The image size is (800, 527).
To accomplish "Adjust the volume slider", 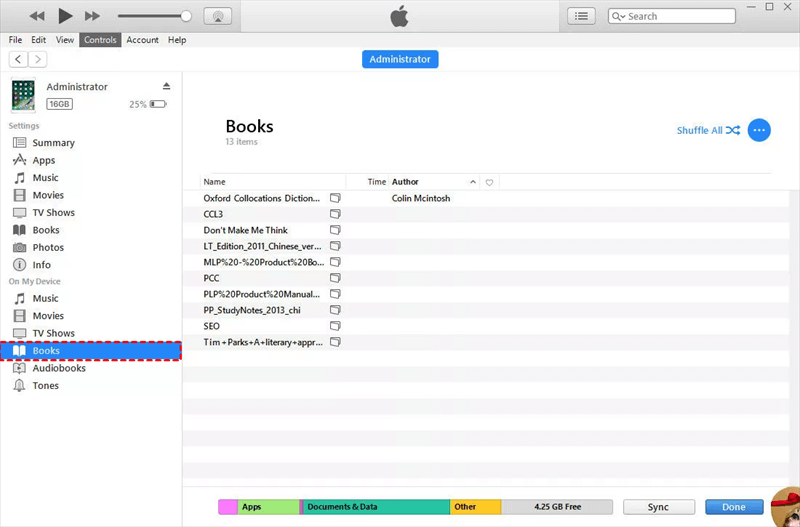I will 186,16.
